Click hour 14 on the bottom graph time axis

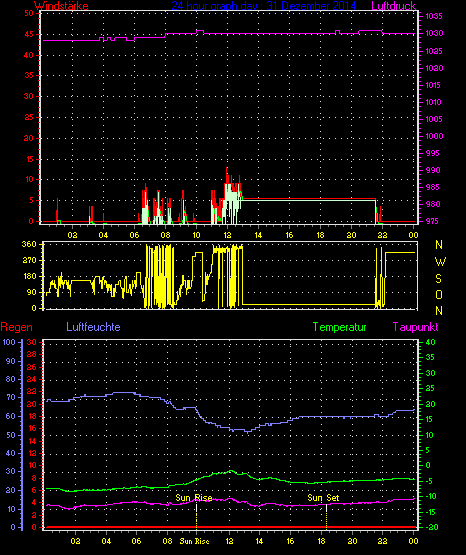(x=259, y=541)
